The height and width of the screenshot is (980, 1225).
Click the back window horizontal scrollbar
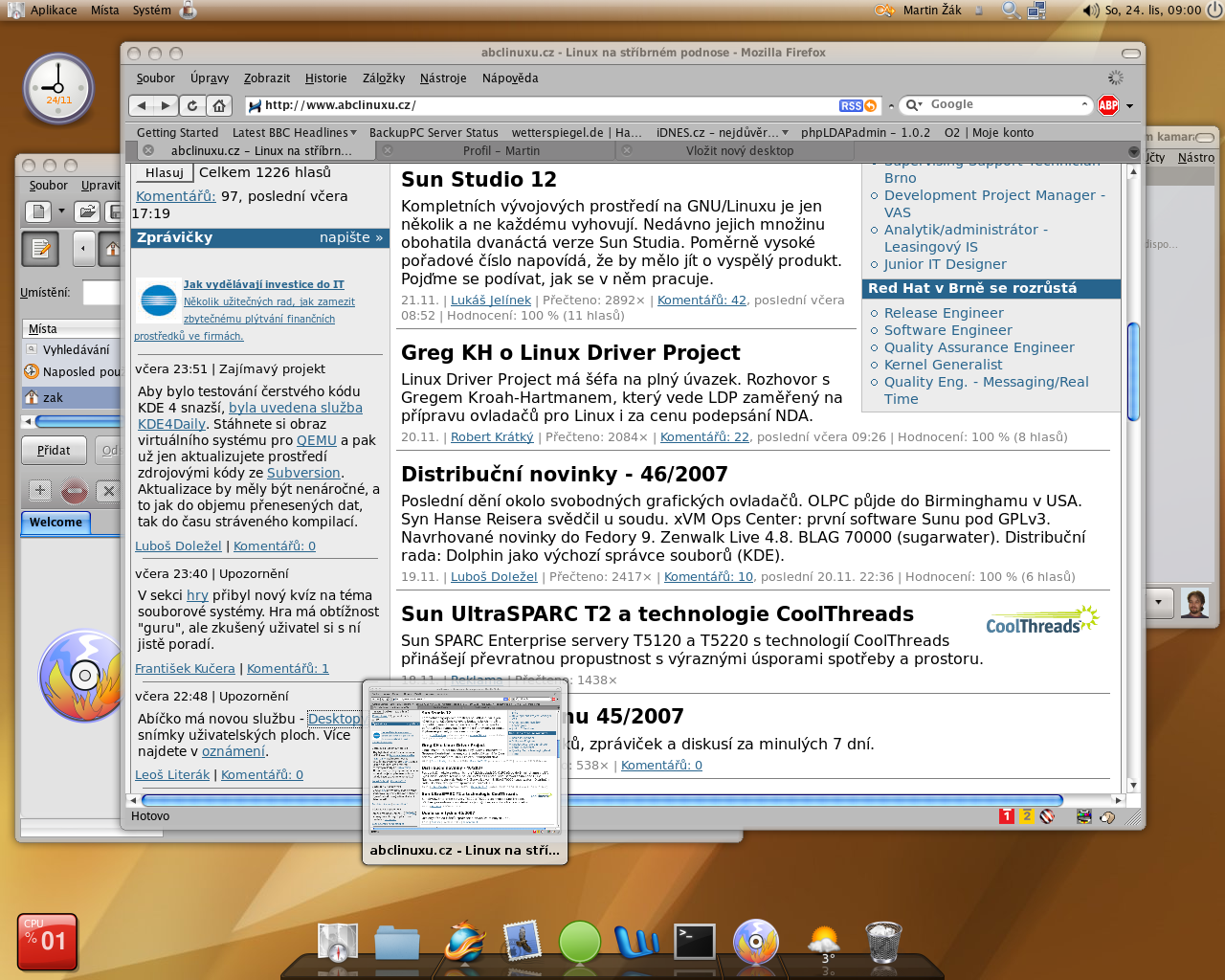point(76,421)
